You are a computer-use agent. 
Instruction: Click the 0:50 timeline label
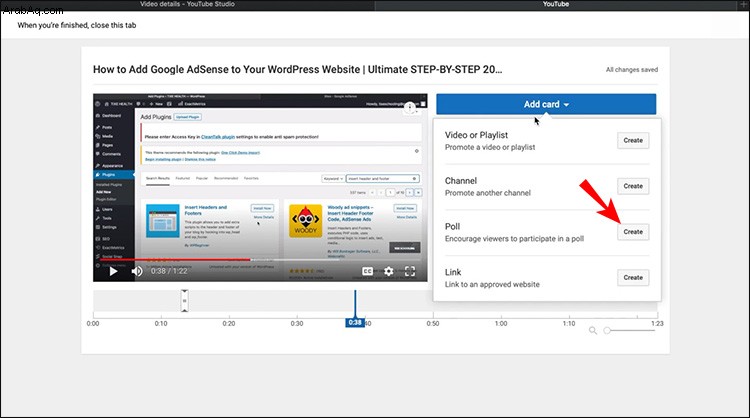point(433,324)
